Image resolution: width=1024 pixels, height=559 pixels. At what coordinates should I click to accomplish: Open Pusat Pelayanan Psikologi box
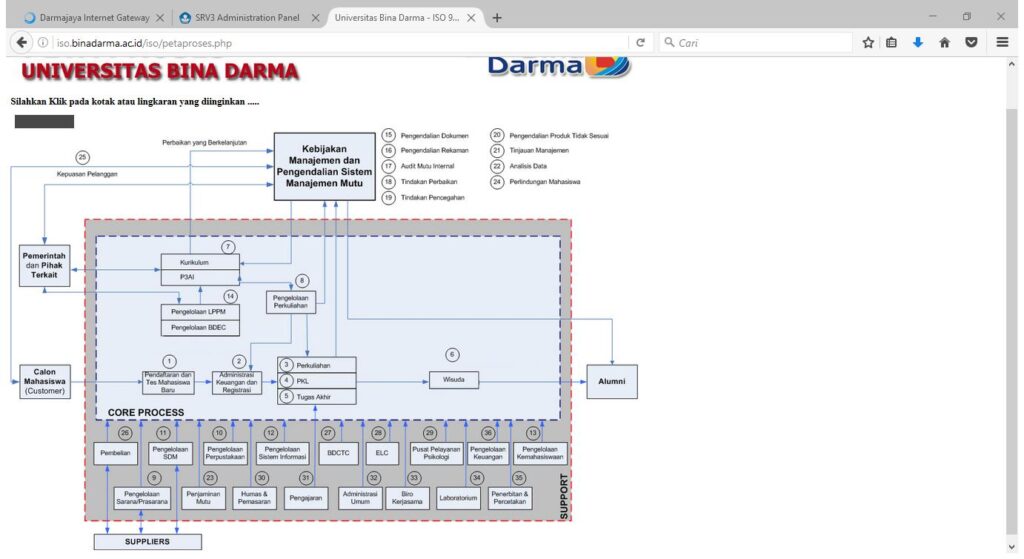(x=437, y=453)
